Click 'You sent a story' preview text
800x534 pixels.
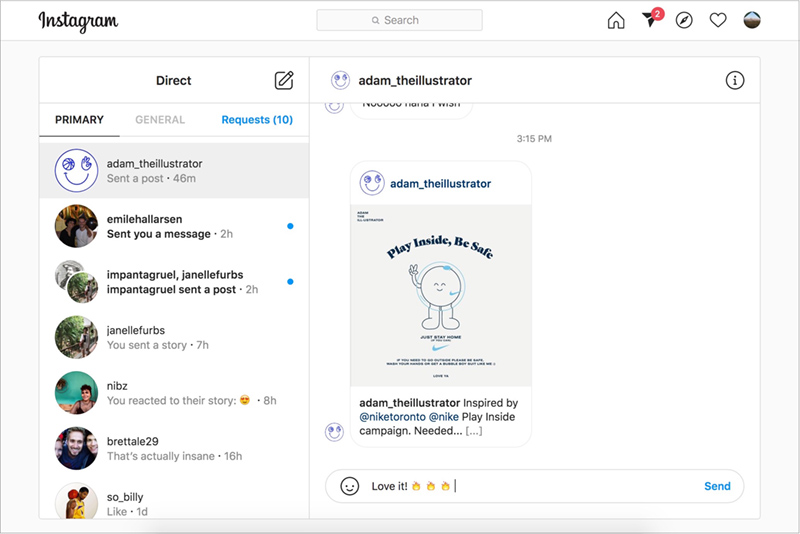pyautogui.click(x=147, y=345)
